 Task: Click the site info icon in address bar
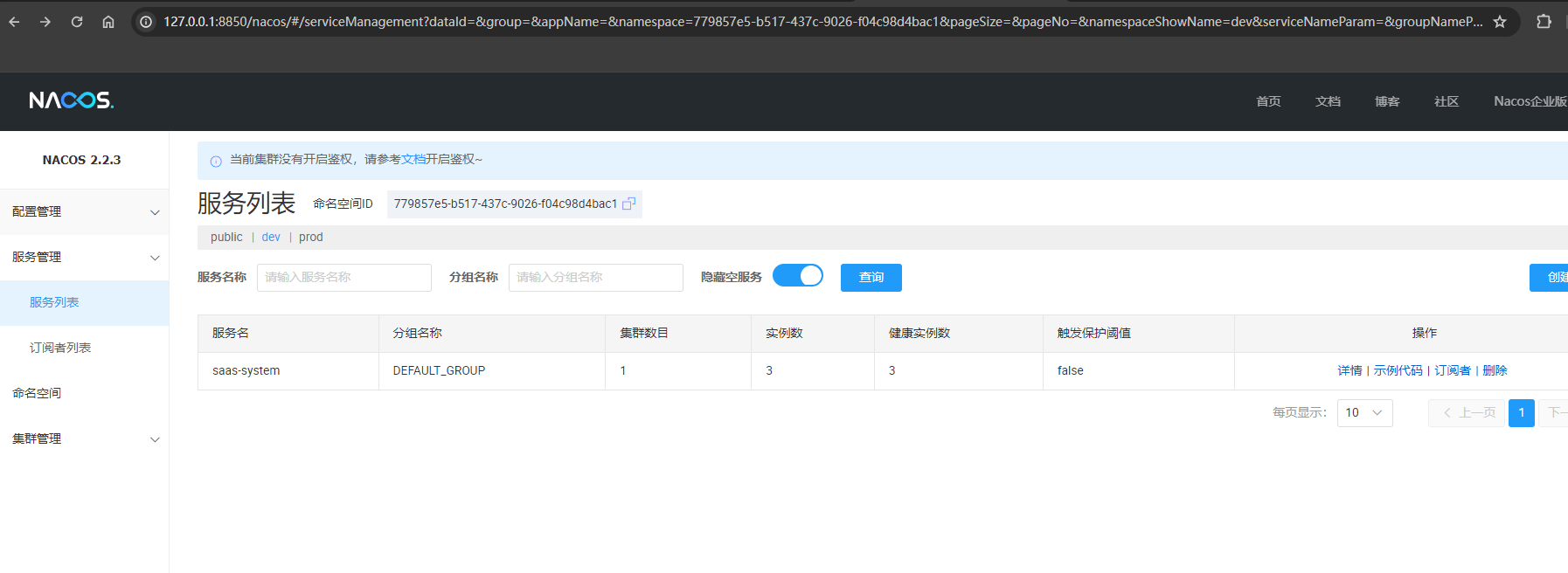coord(146,22)
